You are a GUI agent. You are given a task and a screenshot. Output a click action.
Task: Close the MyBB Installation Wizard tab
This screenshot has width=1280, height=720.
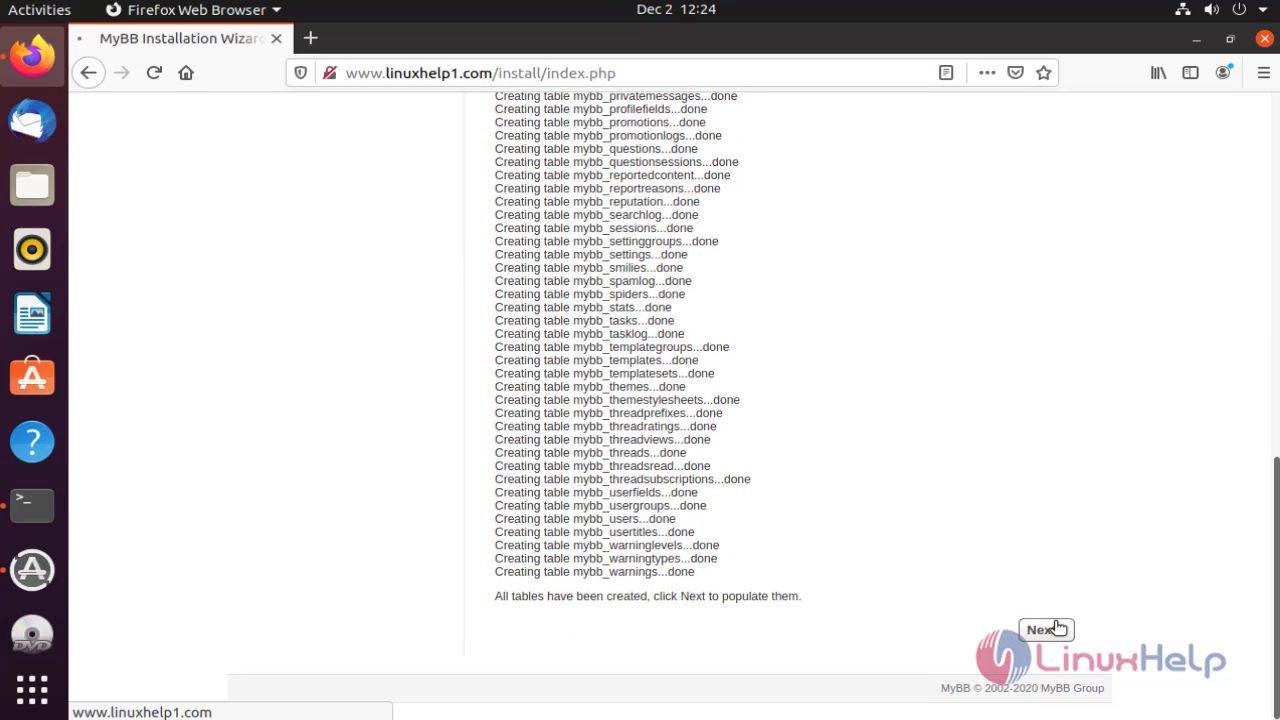pyautogui.click(x=277, y=39)
